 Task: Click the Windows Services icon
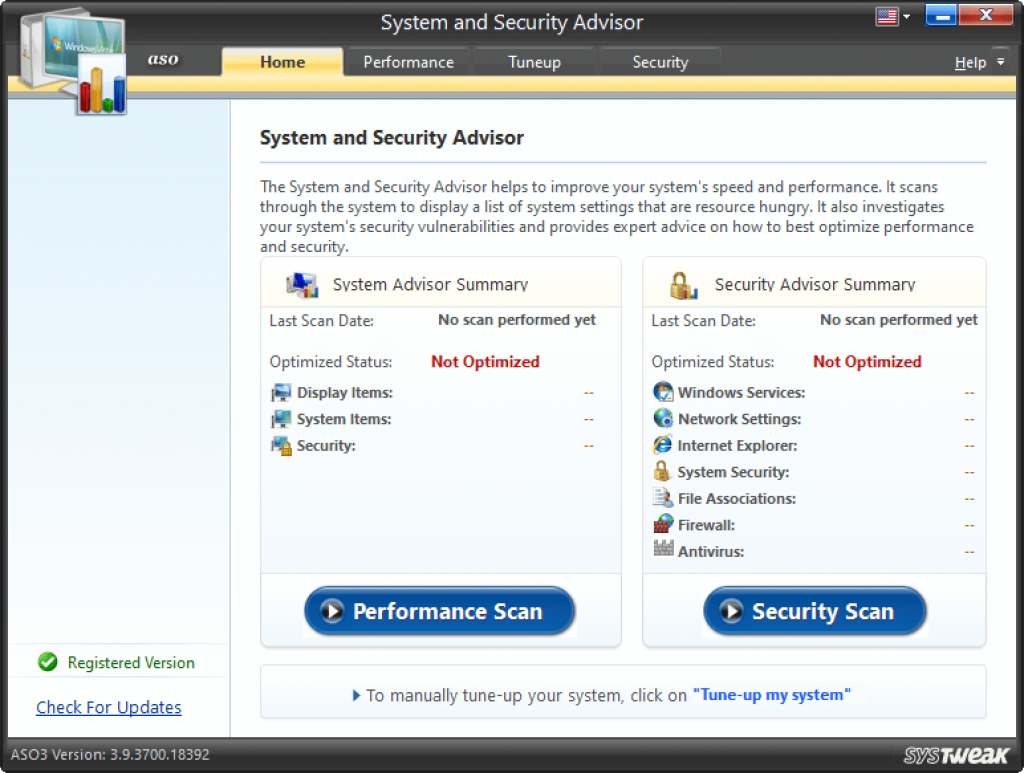pos(663,392)
